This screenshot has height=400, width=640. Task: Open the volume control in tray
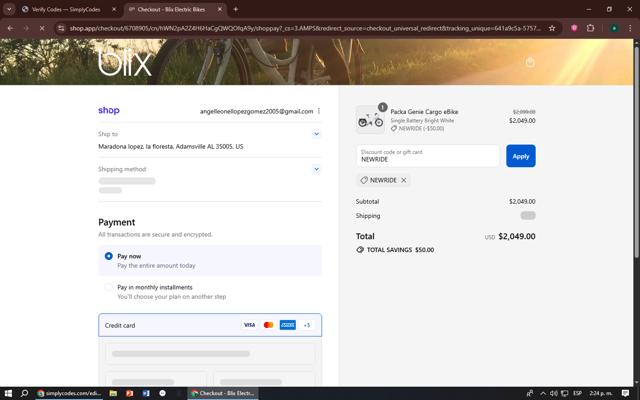point(553,393)
